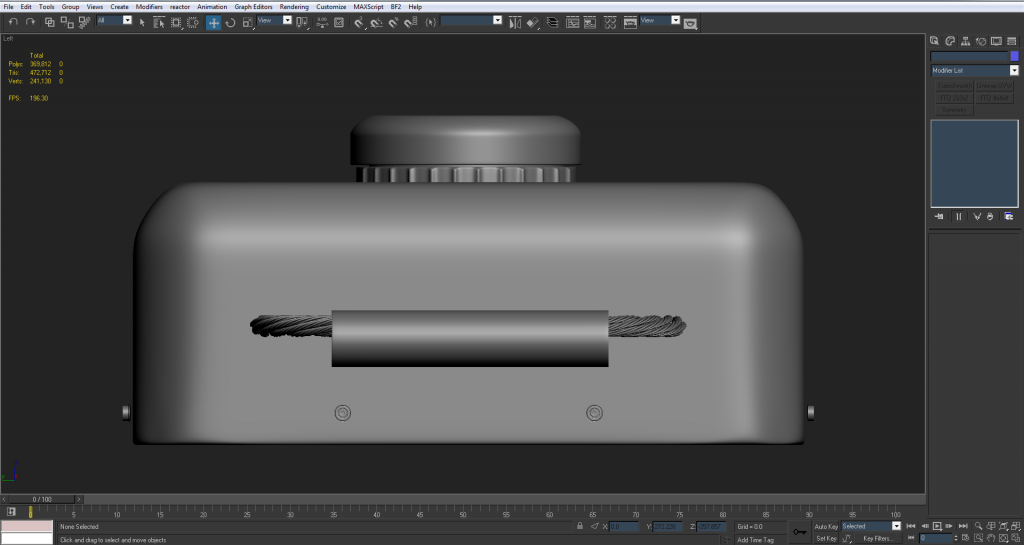Open the Display command panel tab
This screenshot has width=1024, height=545.
[x=997, y=41]
